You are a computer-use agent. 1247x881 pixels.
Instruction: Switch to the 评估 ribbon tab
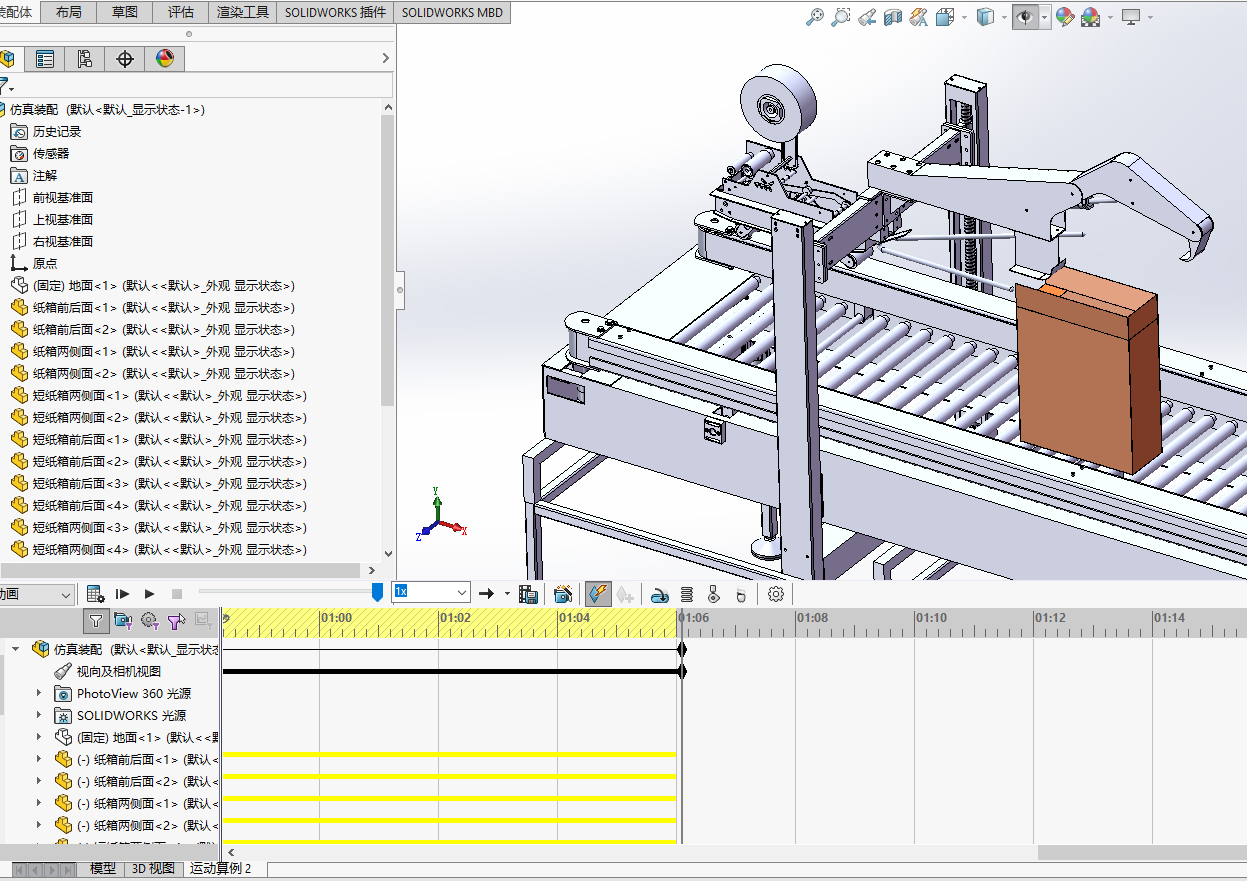[181, 12]
